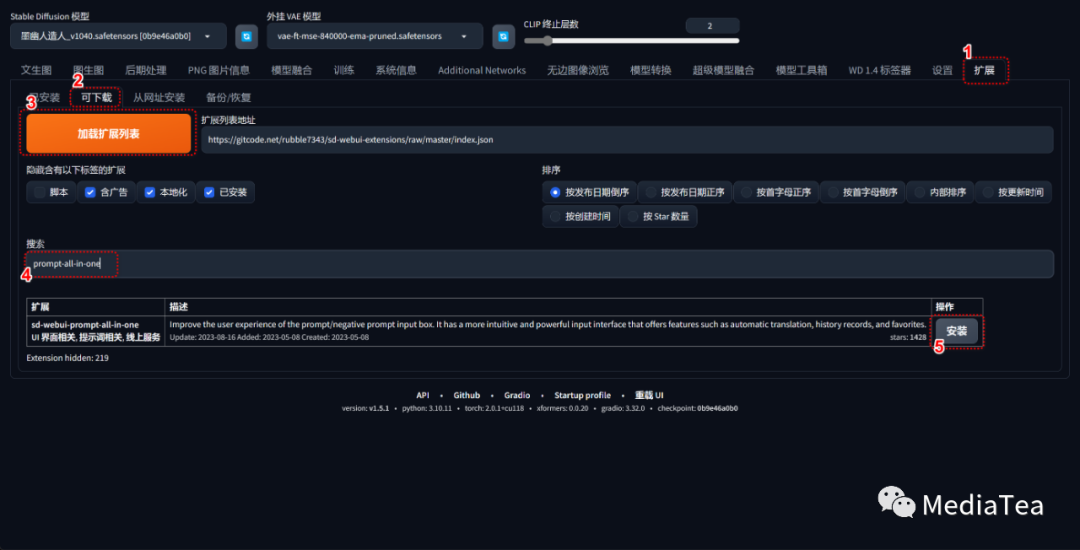Refresh the external VAE model list

tap(503, 36)
